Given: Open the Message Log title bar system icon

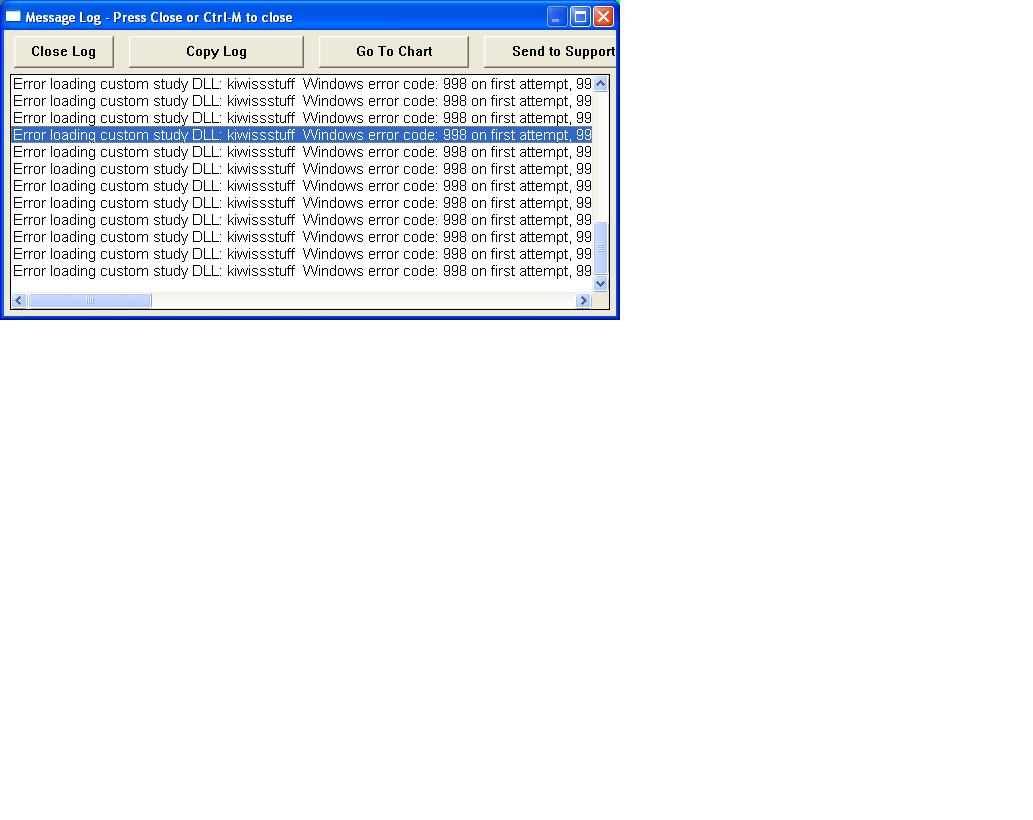Looking at the screenshot, I should click(13, 16).
